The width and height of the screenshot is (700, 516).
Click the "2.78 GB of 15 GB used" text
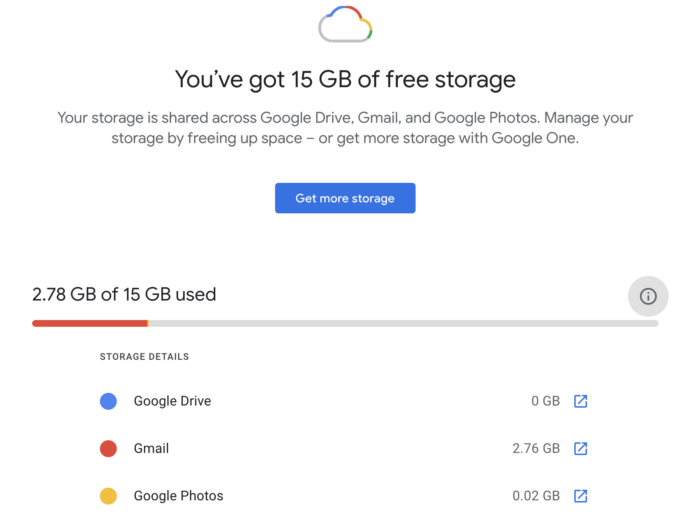pyautogui.click(x=124, y=294)
